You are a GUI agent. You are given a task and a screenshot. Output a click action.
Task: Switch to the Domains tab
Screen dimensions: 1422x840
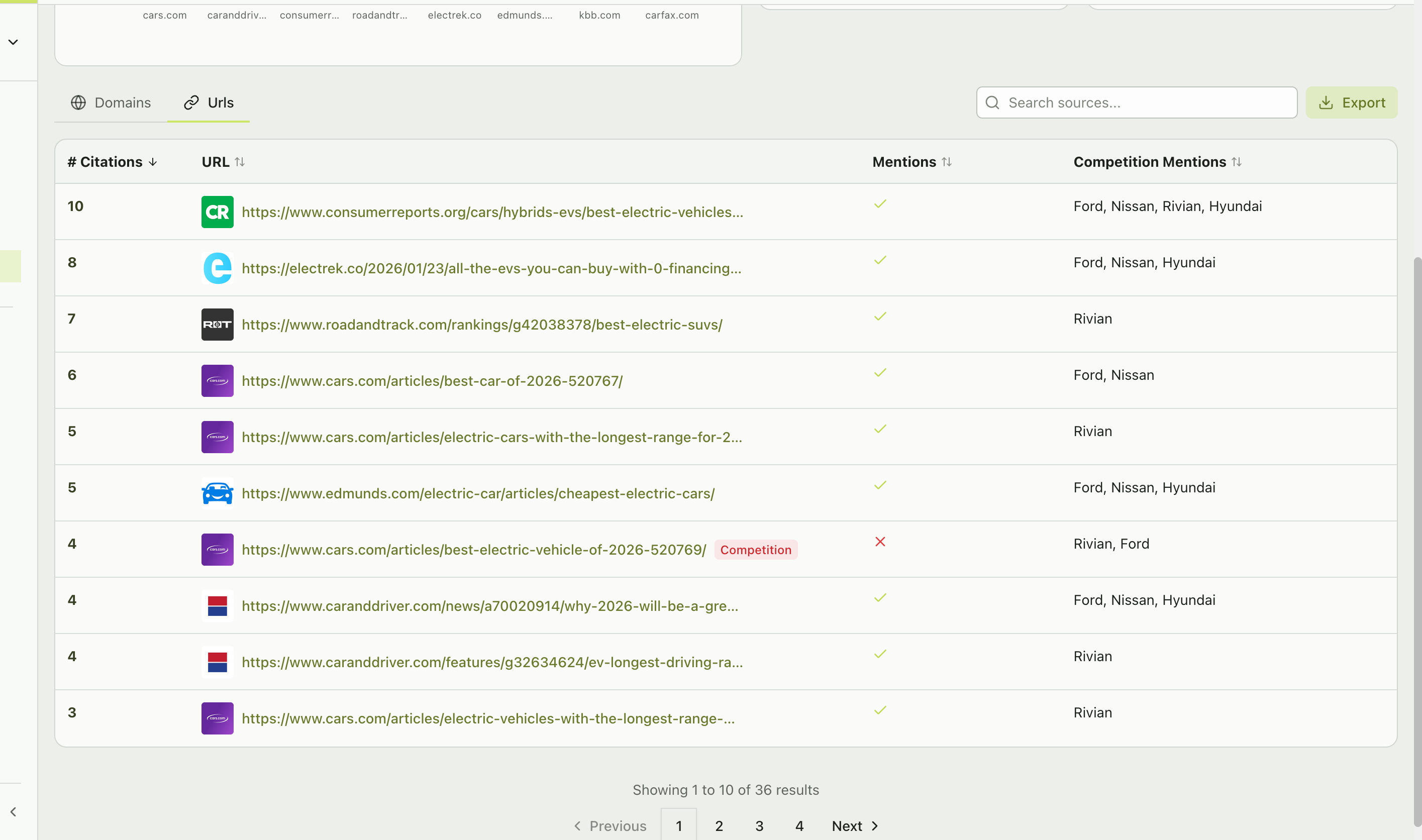(111, 102)
